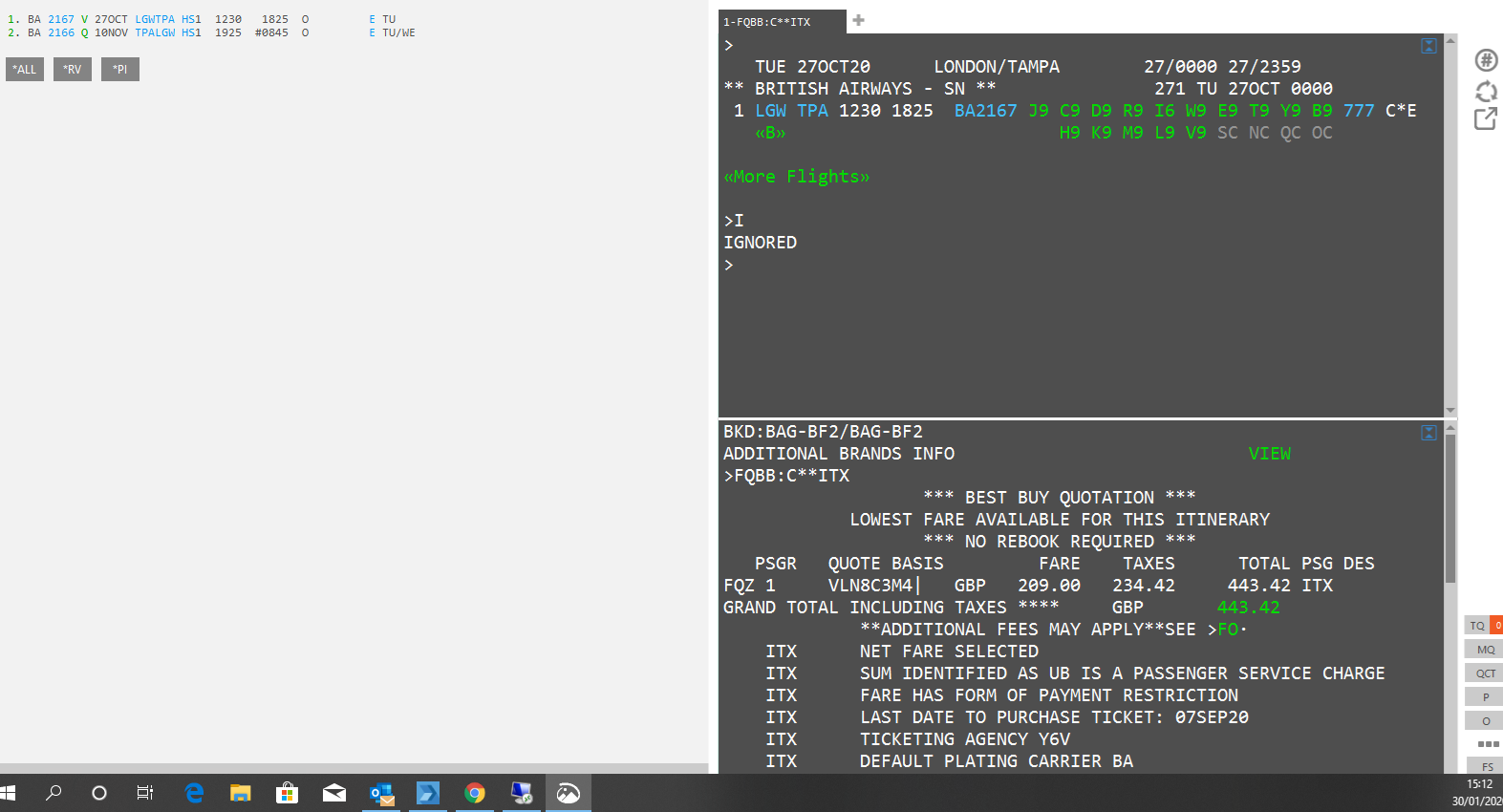Open Microsoft Edge from the taskbar
The image size is (1503, 812).
pos(194,793)
